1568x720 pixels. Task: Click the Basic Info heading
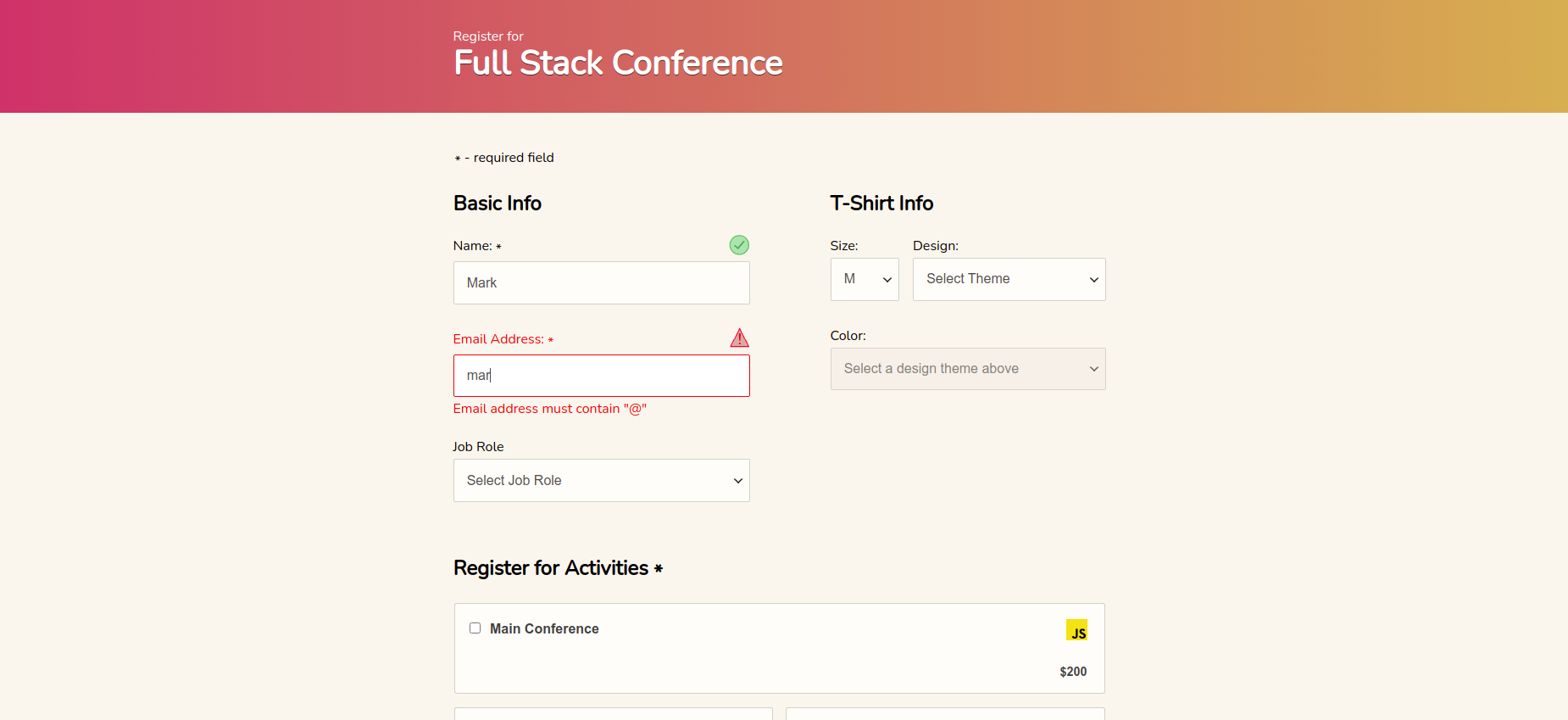pos(498,204)
